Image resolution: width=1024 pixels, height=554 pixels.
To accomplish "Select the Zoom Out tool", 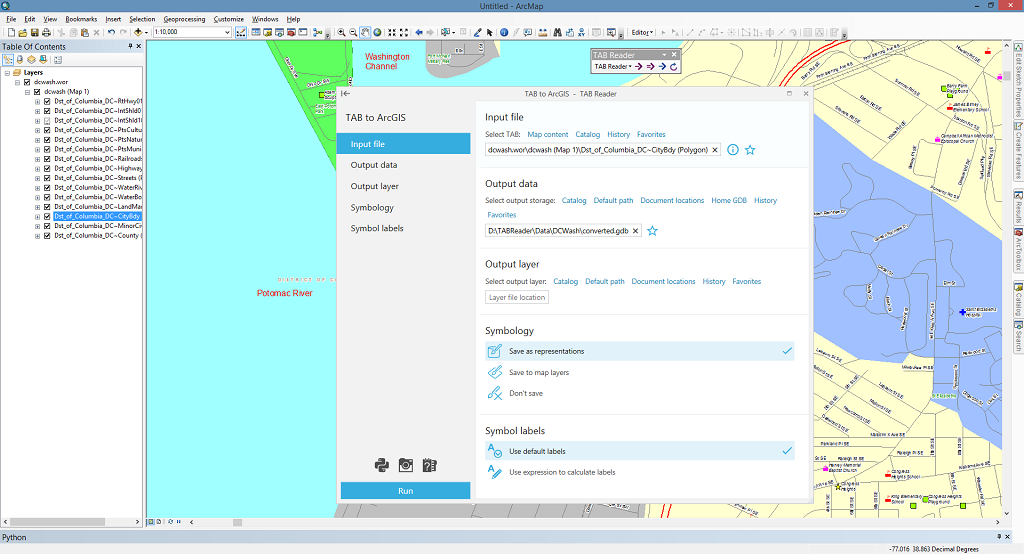I will pos(353,32).
